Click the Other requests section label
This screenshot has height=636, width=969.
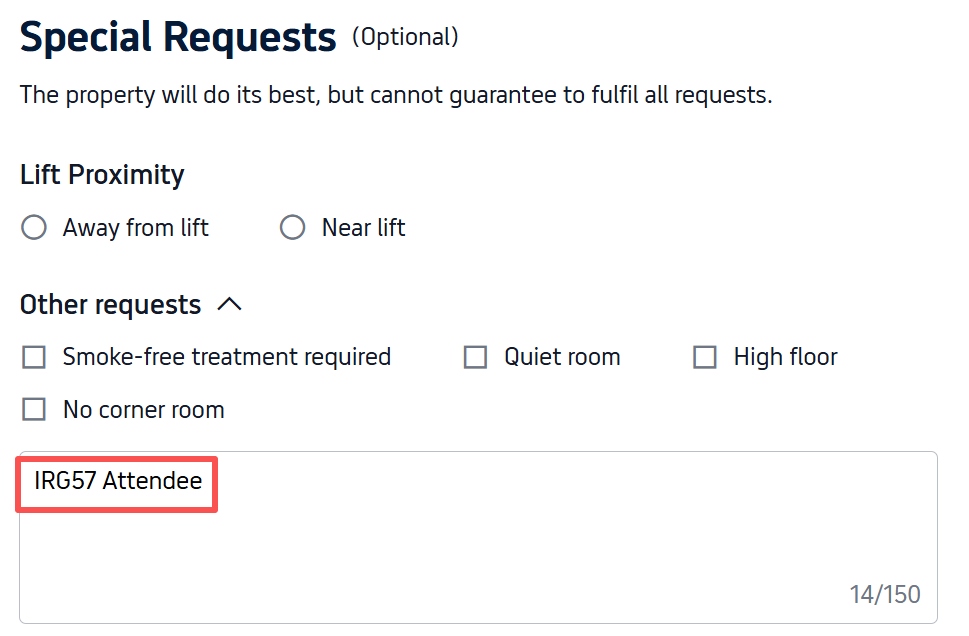click(x=110, y=304)
